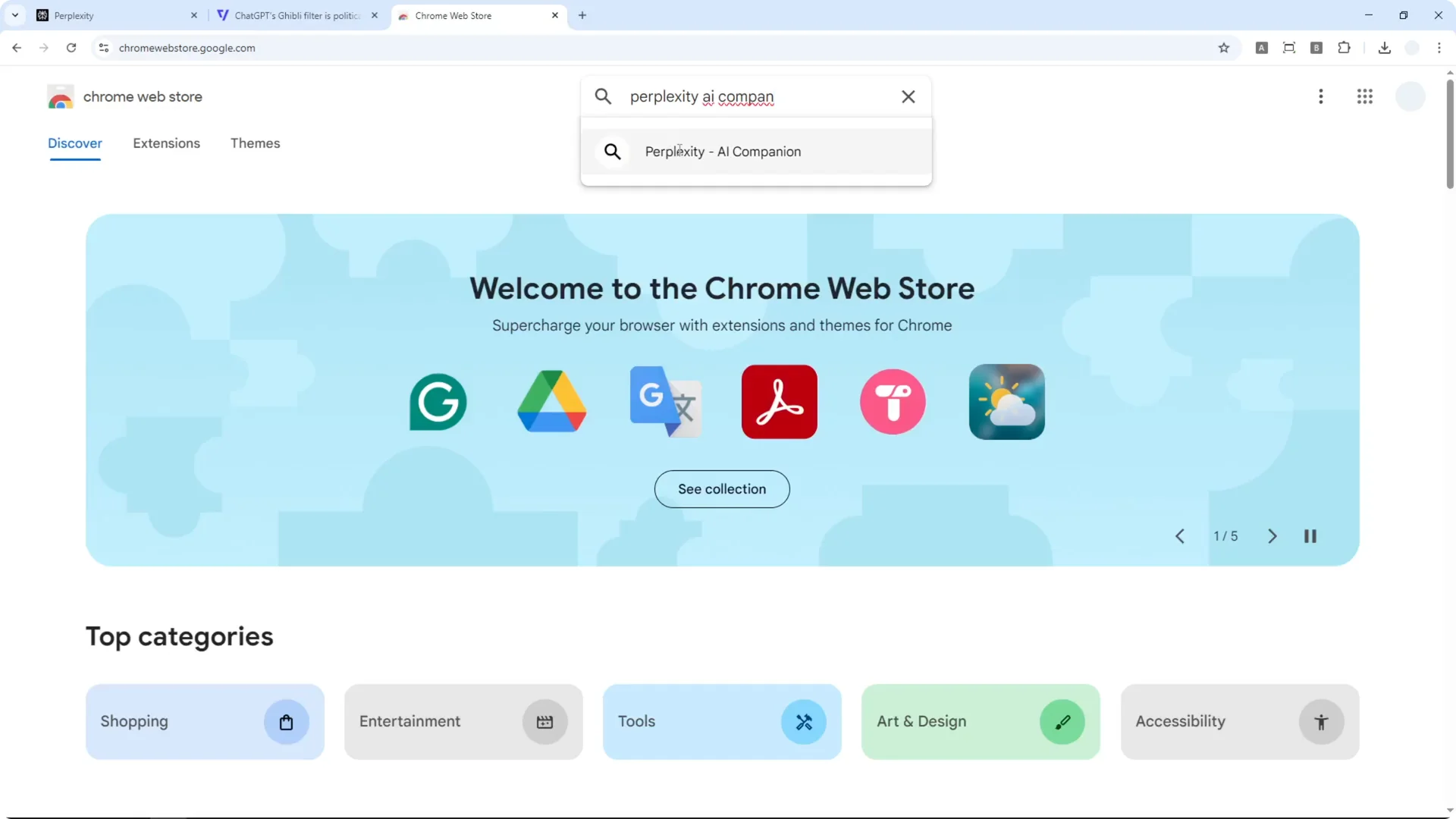Image resolution: width=1456 pixels, height=819 pixels.
Task: Switch to the Themes tab
Action: click(255, 143)
